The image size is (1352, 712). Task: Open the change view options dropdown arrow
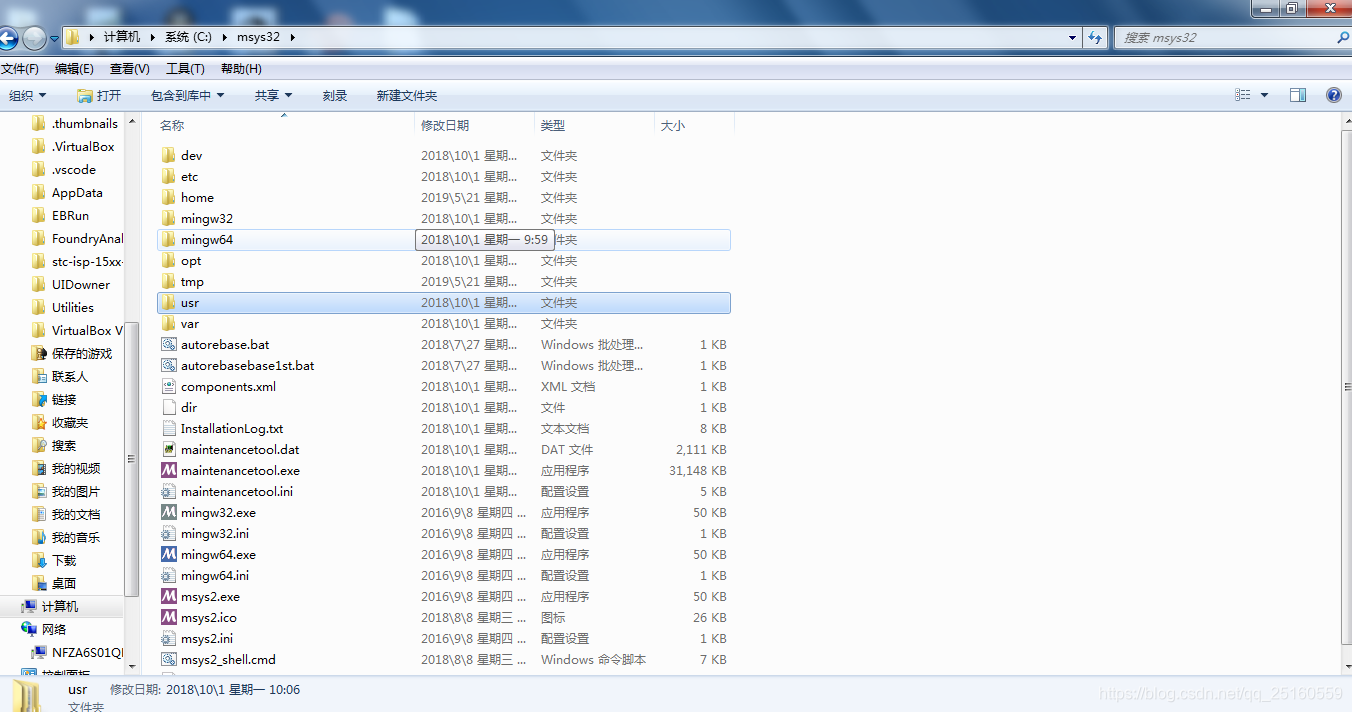tap(1264, 95)
